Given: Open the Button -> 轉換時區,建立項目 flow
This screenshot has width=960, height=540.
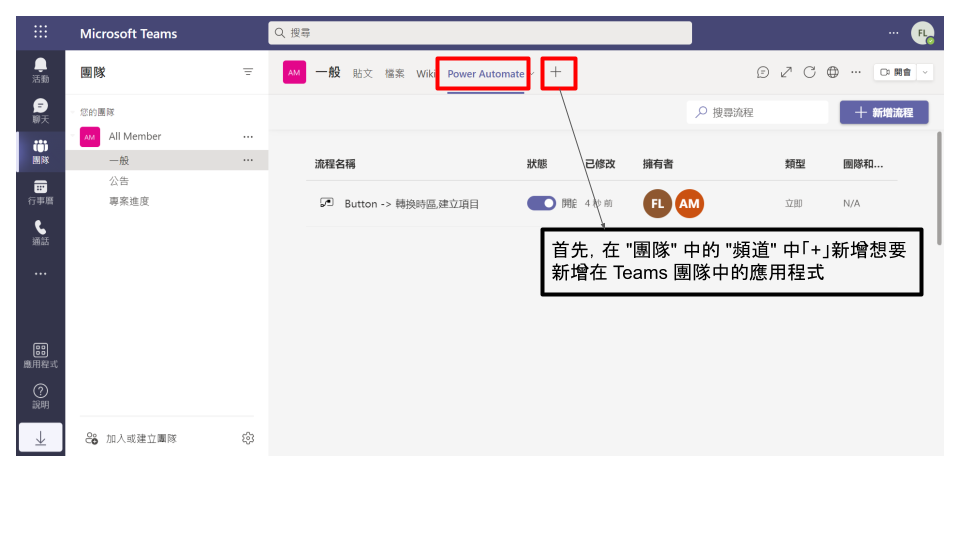Looking at the screenshot, I should point(411,204).
